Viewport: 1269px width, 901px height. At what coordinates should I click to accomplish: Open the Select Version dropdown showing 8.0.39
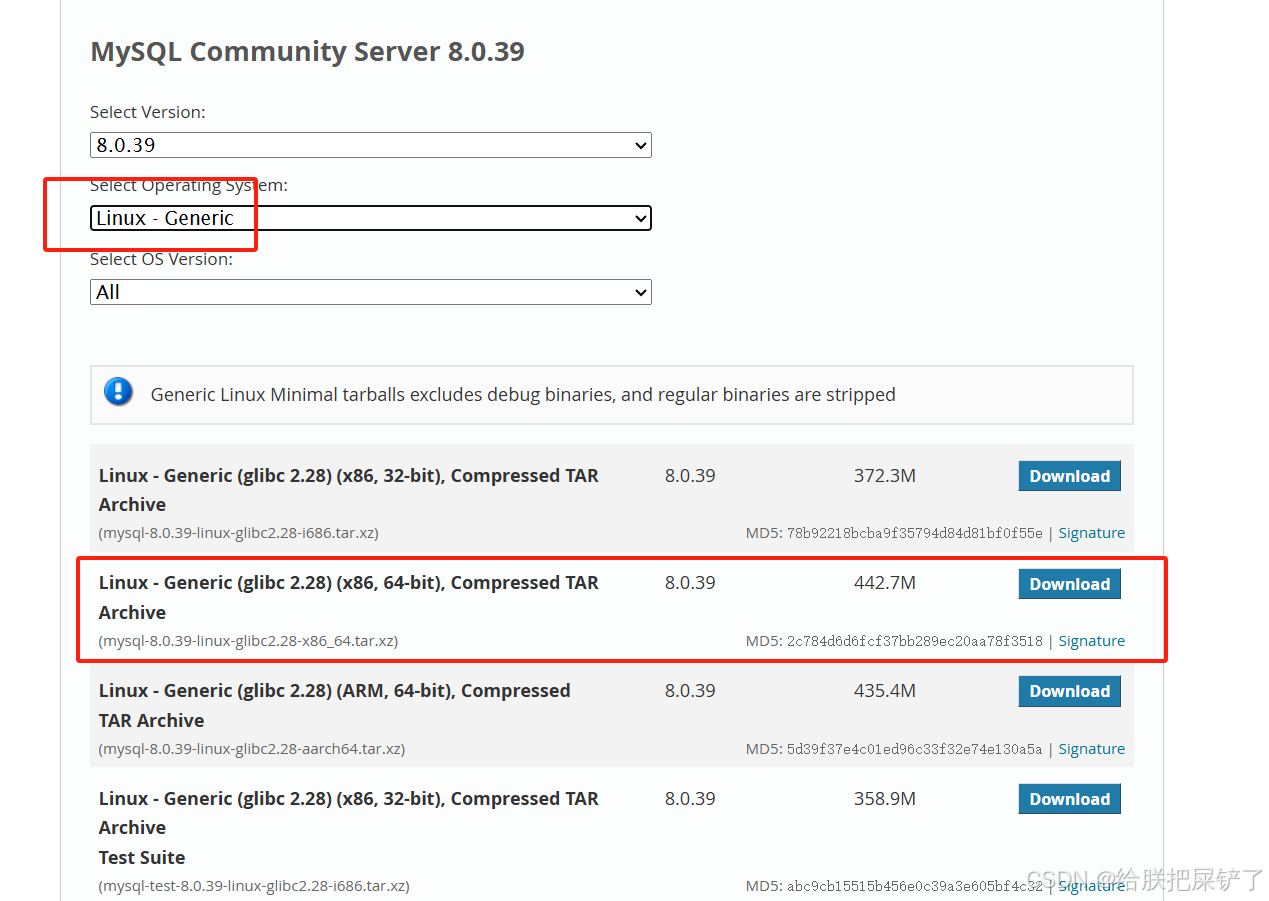370,145
